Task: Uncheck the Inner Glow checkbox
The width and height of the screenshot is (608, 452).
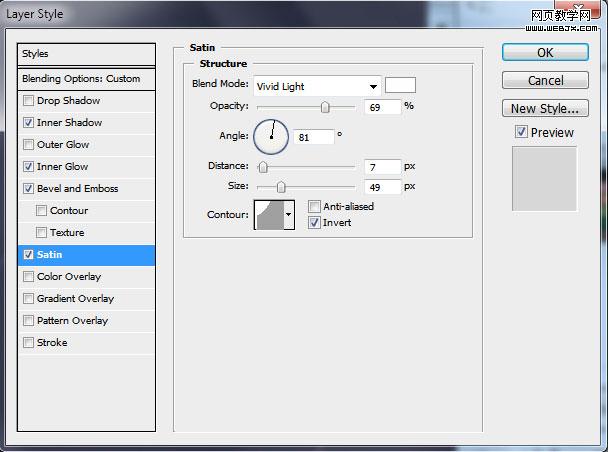Action: point(28,167)
